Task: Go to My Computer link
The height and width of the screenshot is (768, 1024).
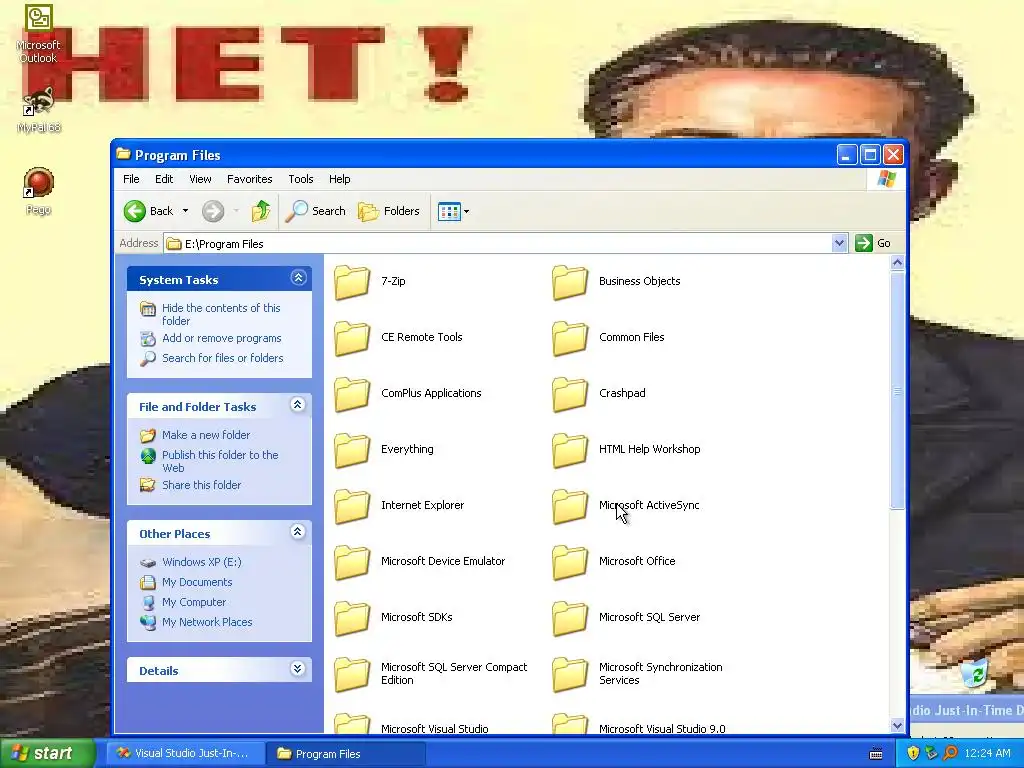Action: pyautogui.click(x=194, y=602)
